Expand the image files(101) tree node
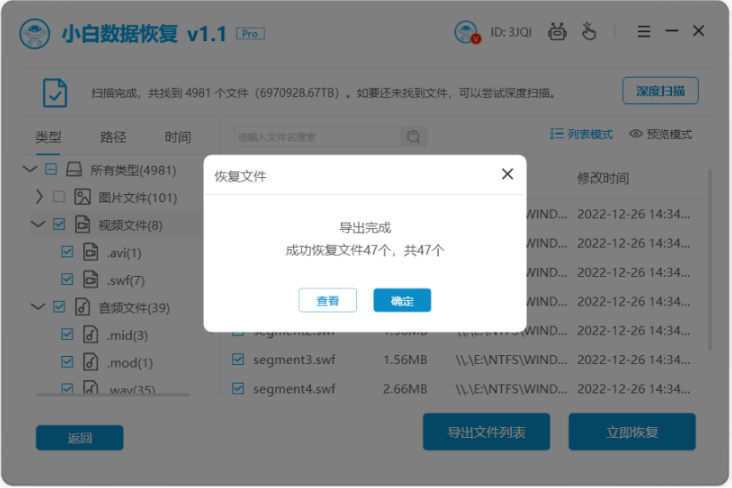732x488 pixels. pos(39,197)
